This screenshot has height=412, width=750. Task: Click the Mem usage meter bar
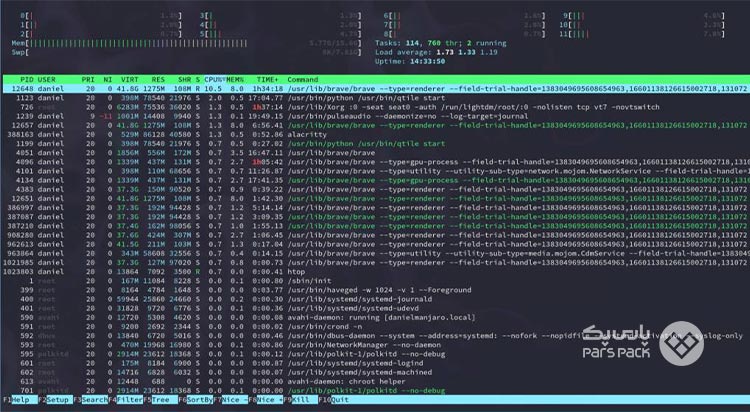pos(187,43)
